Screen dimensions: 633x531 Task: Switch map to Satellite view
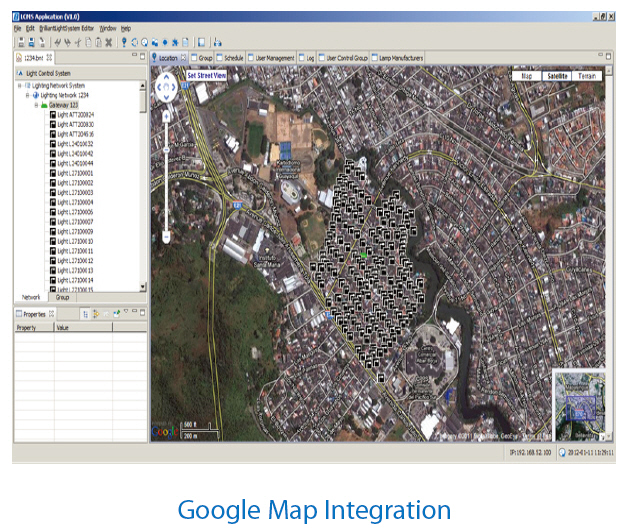coord(557,75)
